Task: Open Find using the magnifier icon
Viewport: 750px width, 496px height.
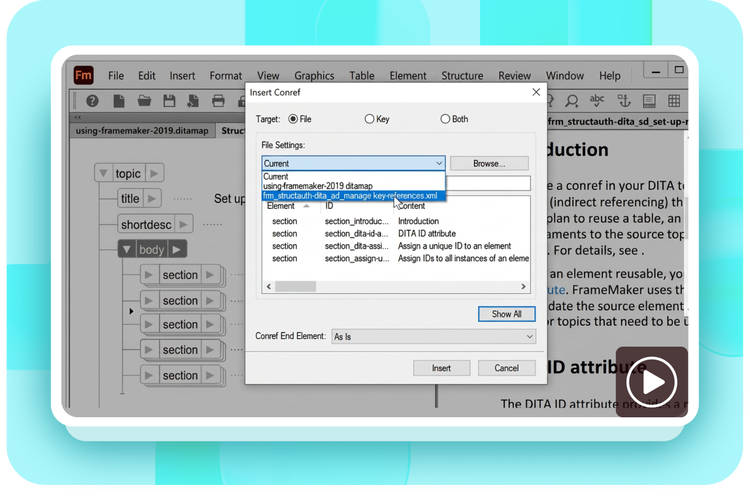Action: (x=572, y=101)
